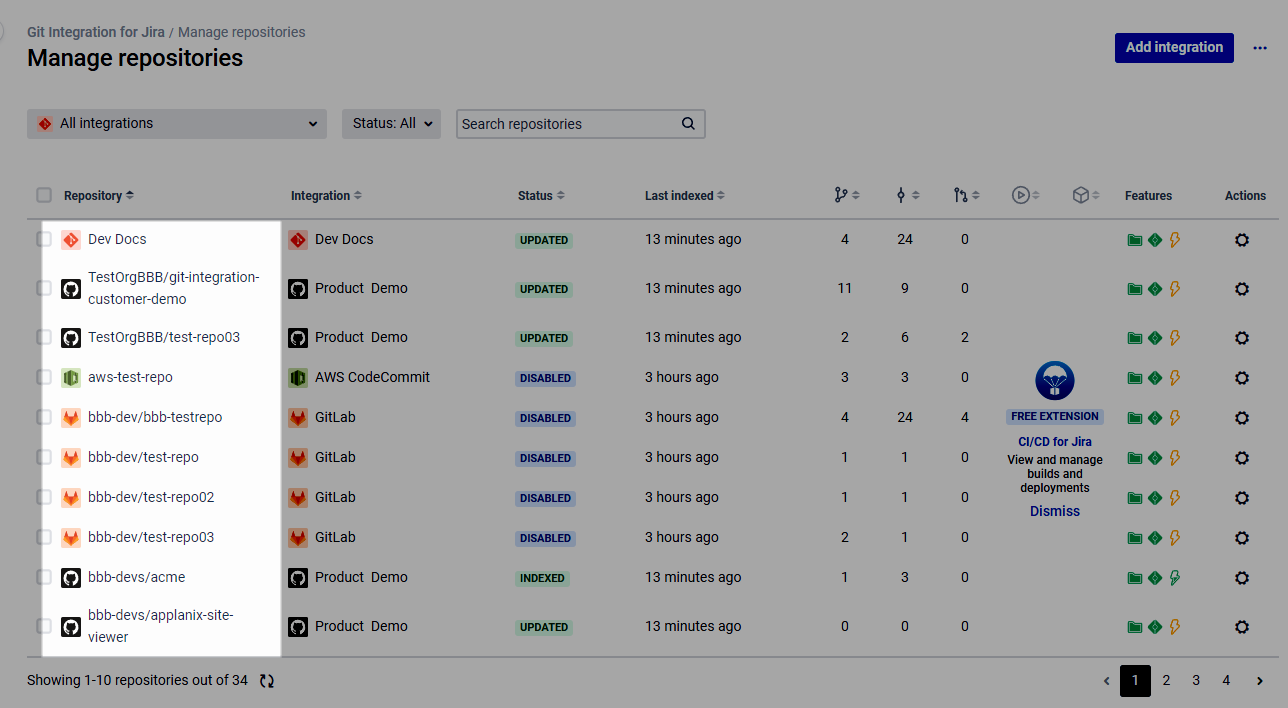Check the aws-test-repo checkbox
Viewport: 1288px width, 708px height.
click(x=44, y=377)
